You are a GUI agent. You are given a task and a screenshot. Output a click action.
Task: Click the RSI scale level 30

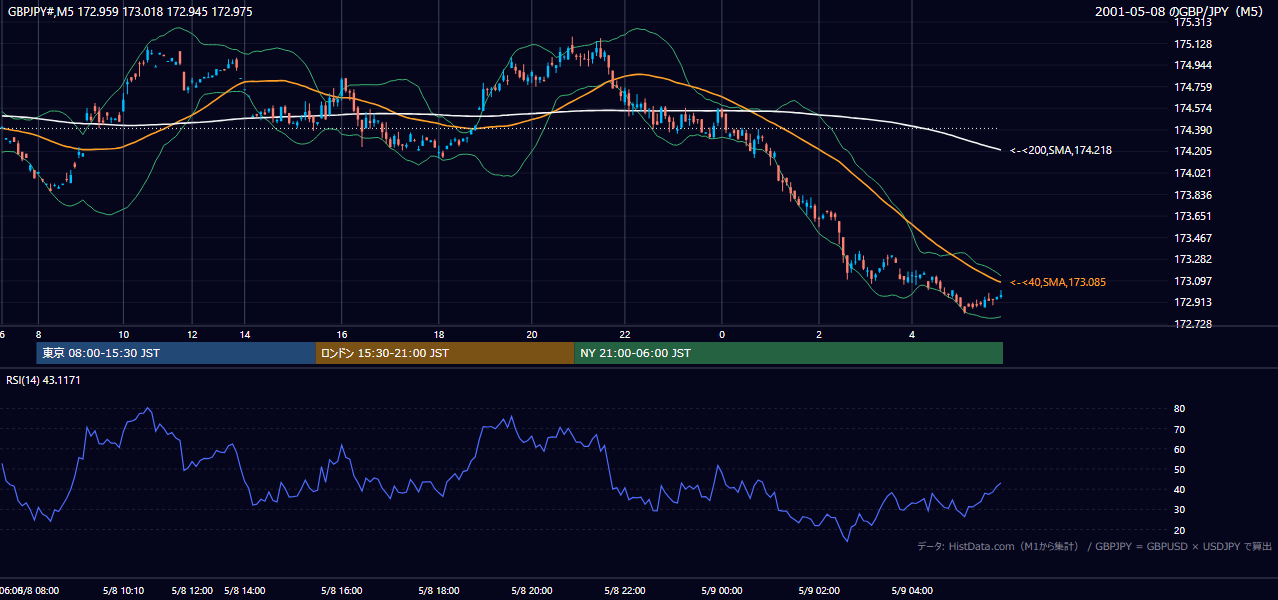tap(1180, 510)
